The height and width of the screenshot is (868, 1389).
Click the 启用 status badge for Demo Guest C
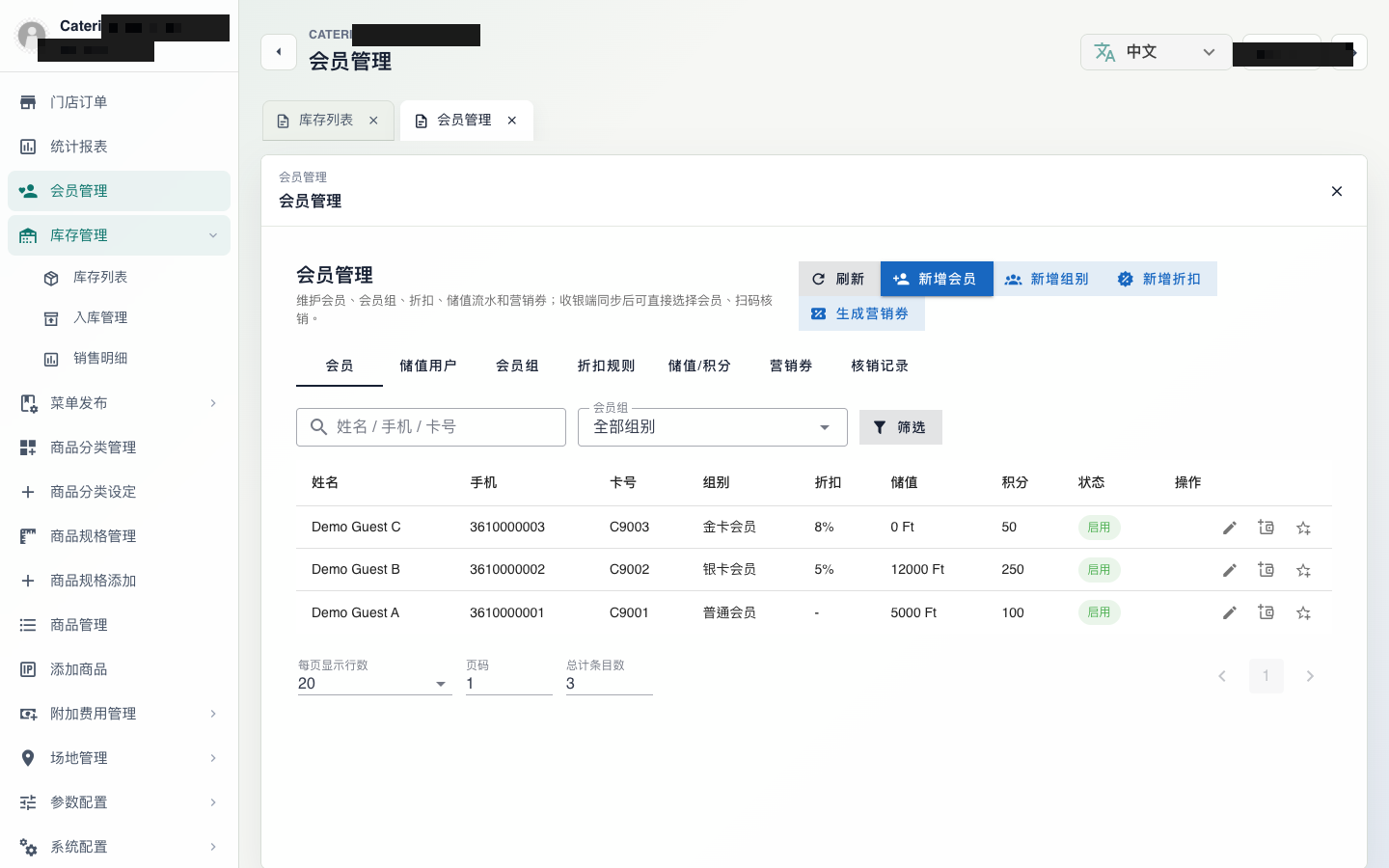pos(1100,528)
